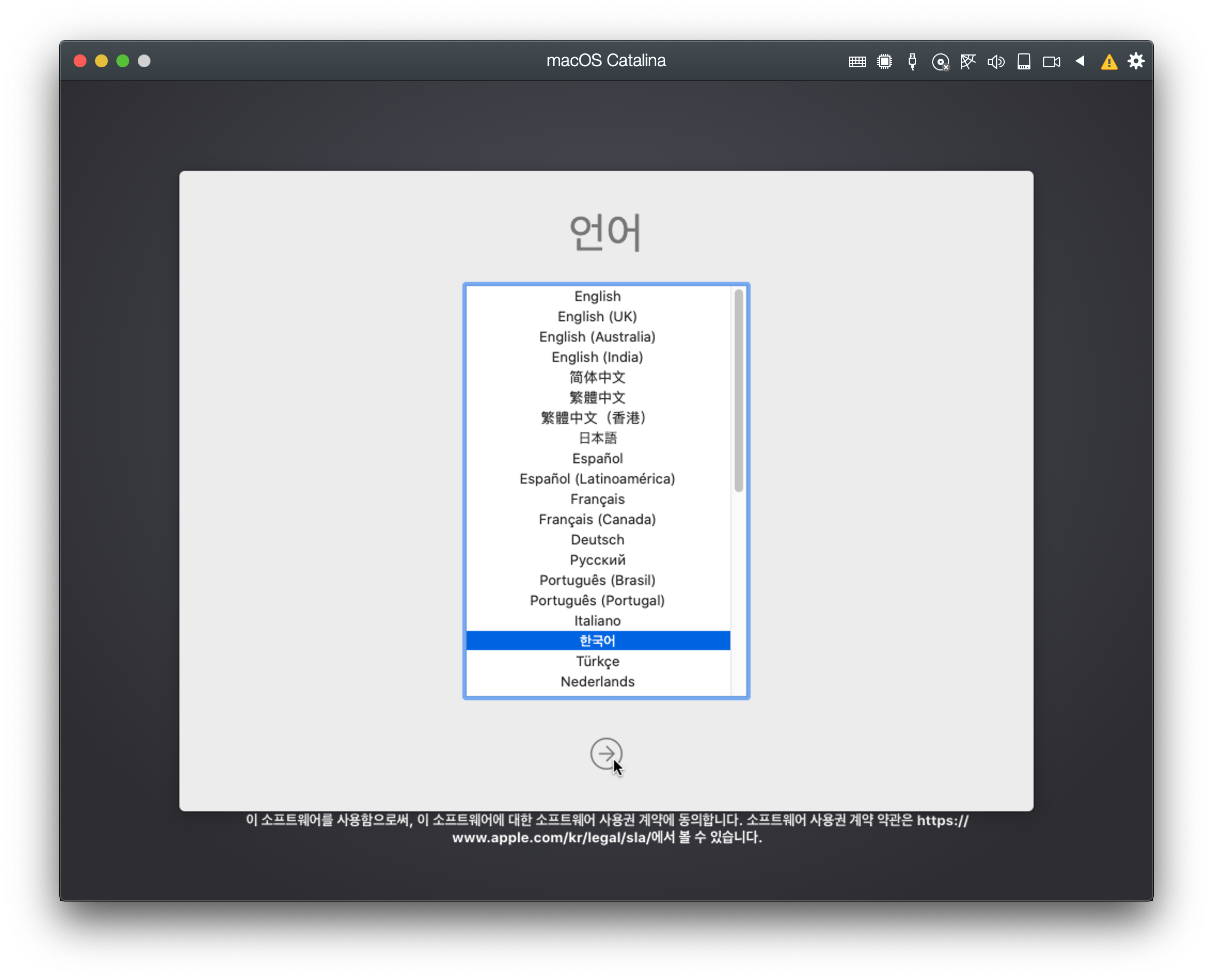Click the network web icon
The height and width of the screenshot is (980, 1213).
point(968,61)
